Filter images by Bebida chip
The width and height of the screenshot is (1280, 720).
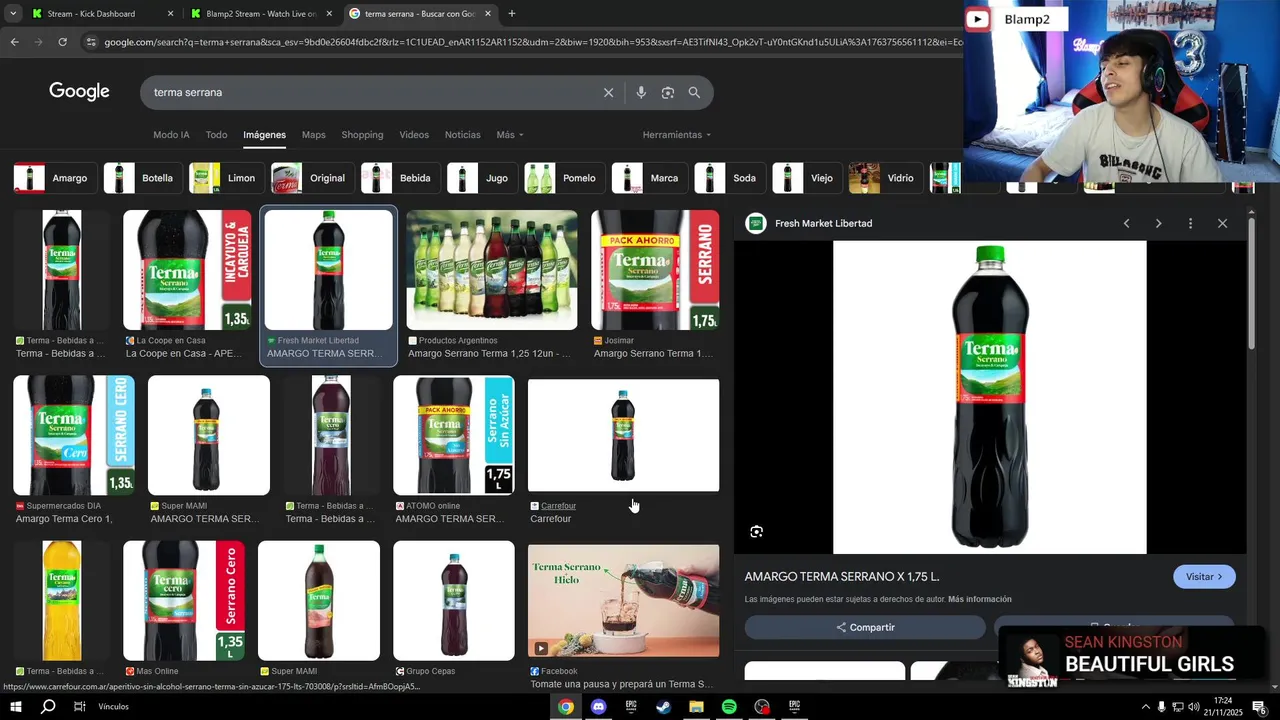click(x=400, y=178)
